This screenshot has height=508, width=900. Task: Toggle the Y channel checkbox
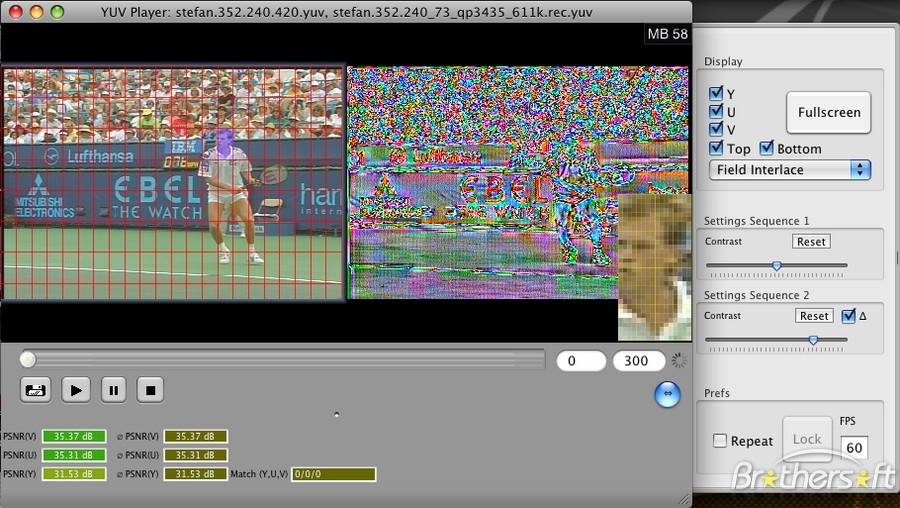tap(716, 93)
